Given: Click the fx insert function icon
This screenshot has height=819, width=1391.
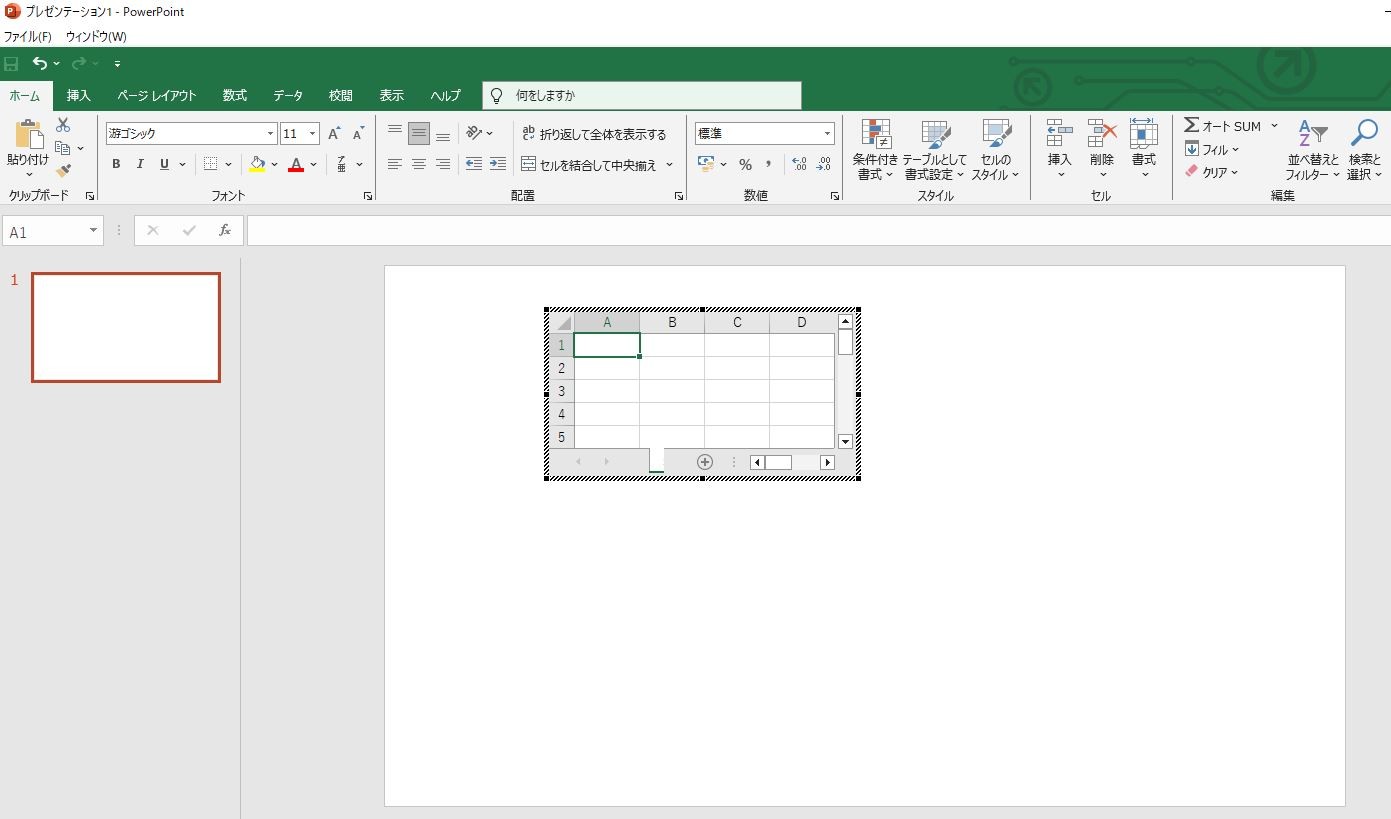Looking at the screenshot, I should point(225,231).
